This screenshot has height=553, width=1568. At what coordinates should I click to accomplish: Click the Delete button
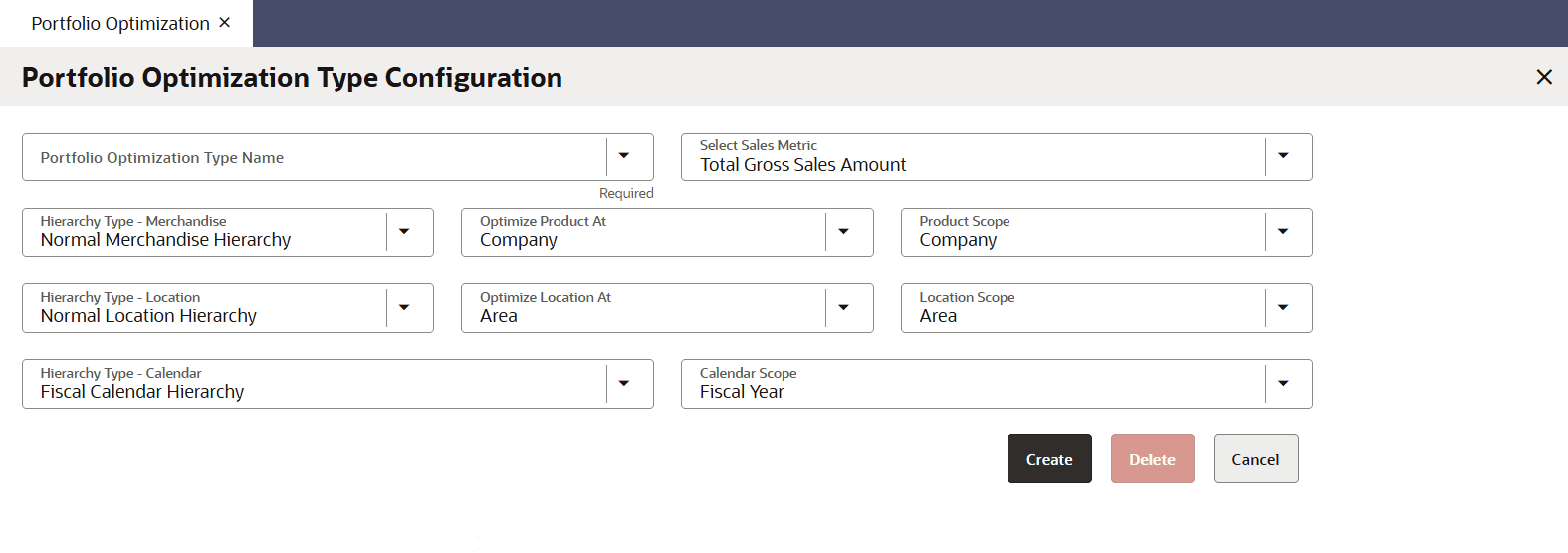click(x=1152, y=459)
